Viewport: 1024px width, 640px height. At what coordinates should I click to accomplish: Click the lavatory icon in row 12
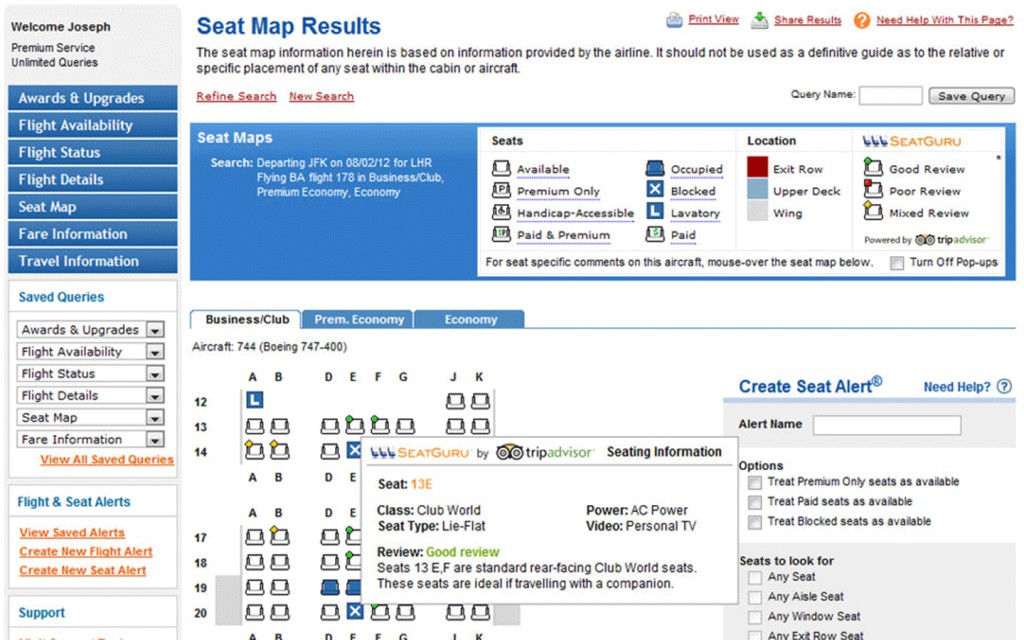coord(254,401)
